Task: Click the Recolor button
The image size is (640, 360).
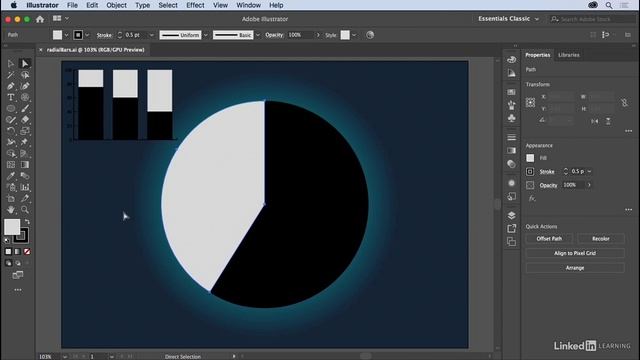Action: tap(600, 239)
